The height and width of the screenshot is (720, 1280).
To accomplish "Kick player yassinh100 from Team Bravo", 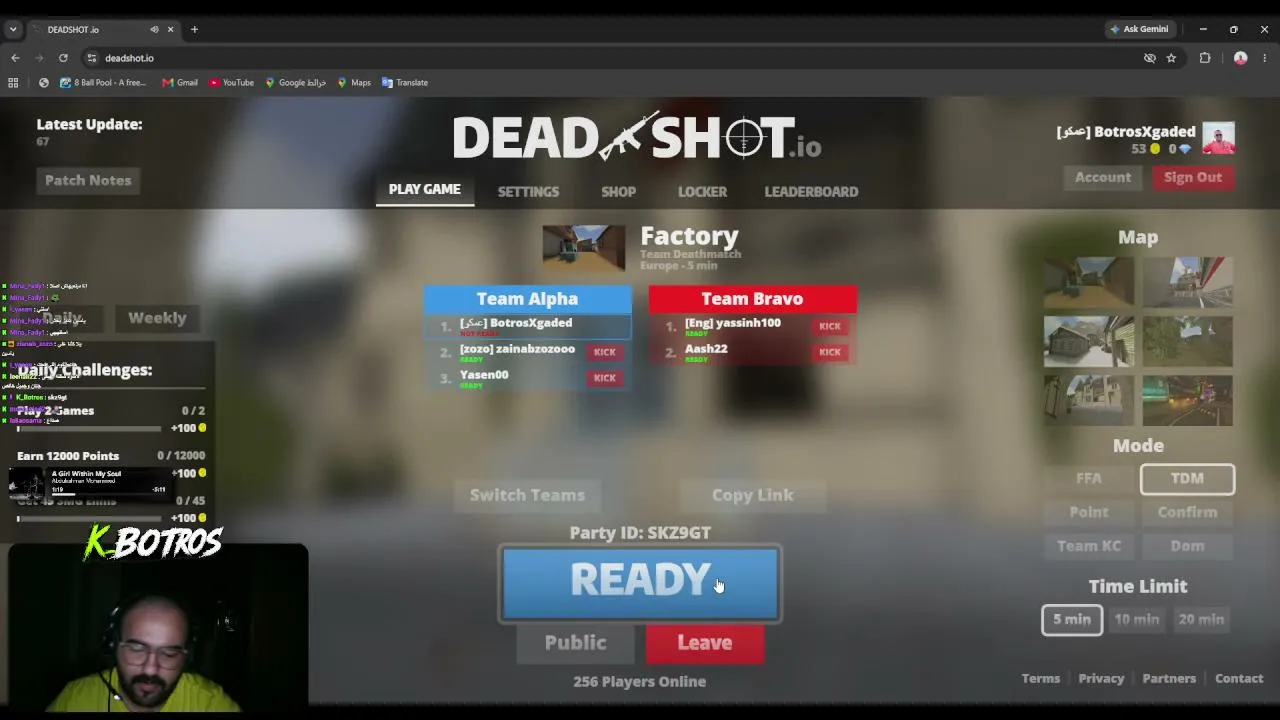I will pos(829,326).
